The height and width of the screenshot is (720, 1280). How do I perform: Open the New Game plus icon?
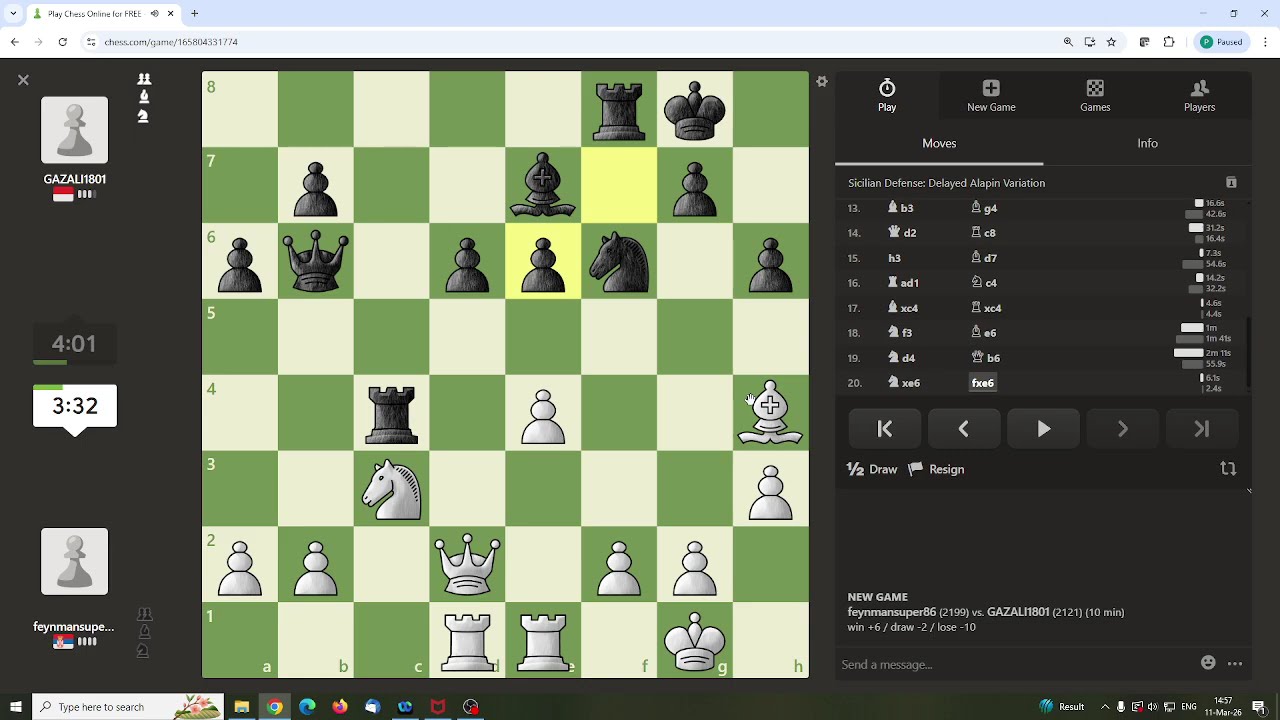click(x=991, y=88)
